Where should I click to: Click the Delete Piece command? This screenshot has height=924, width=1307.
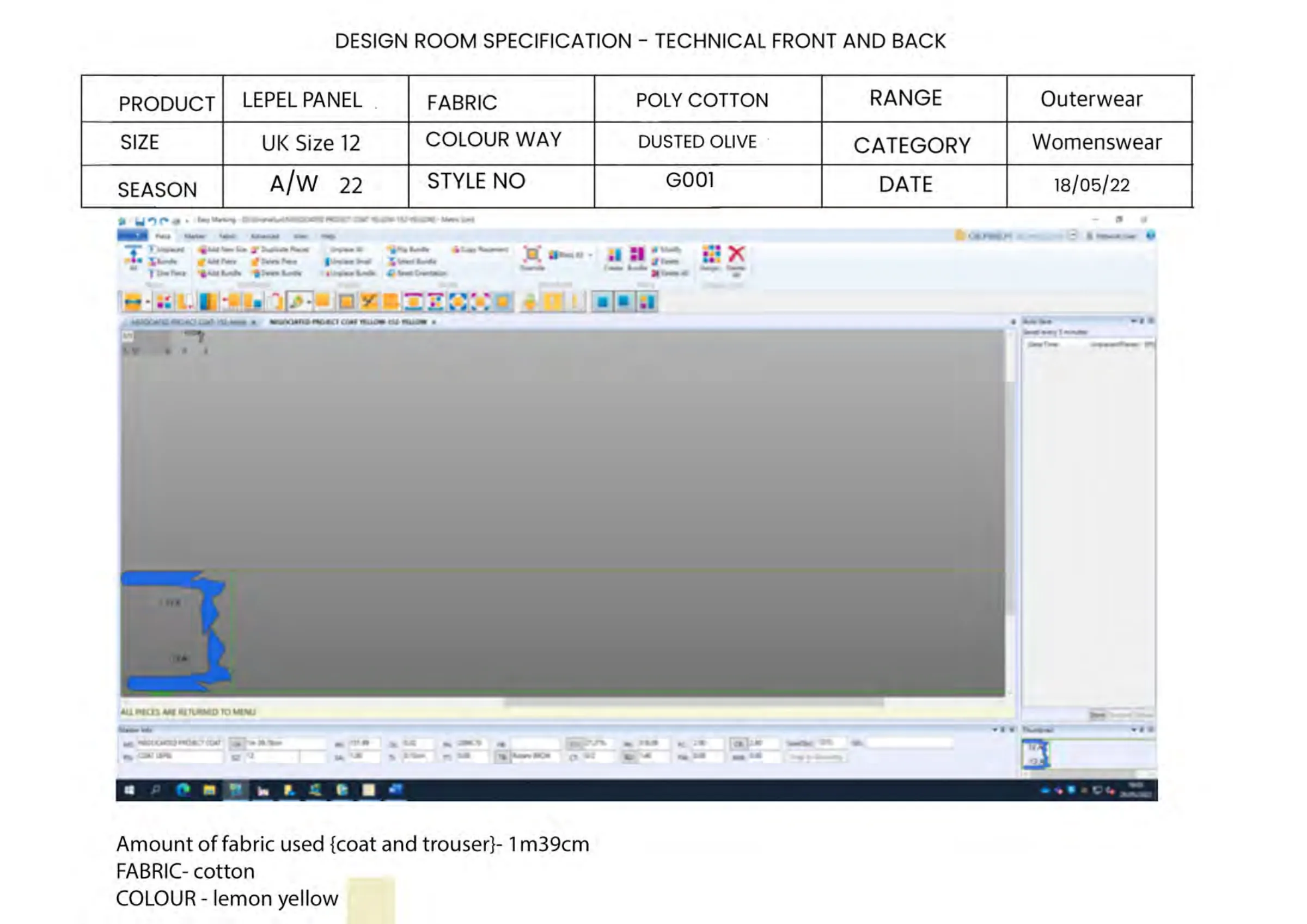[x=274, y=261]
